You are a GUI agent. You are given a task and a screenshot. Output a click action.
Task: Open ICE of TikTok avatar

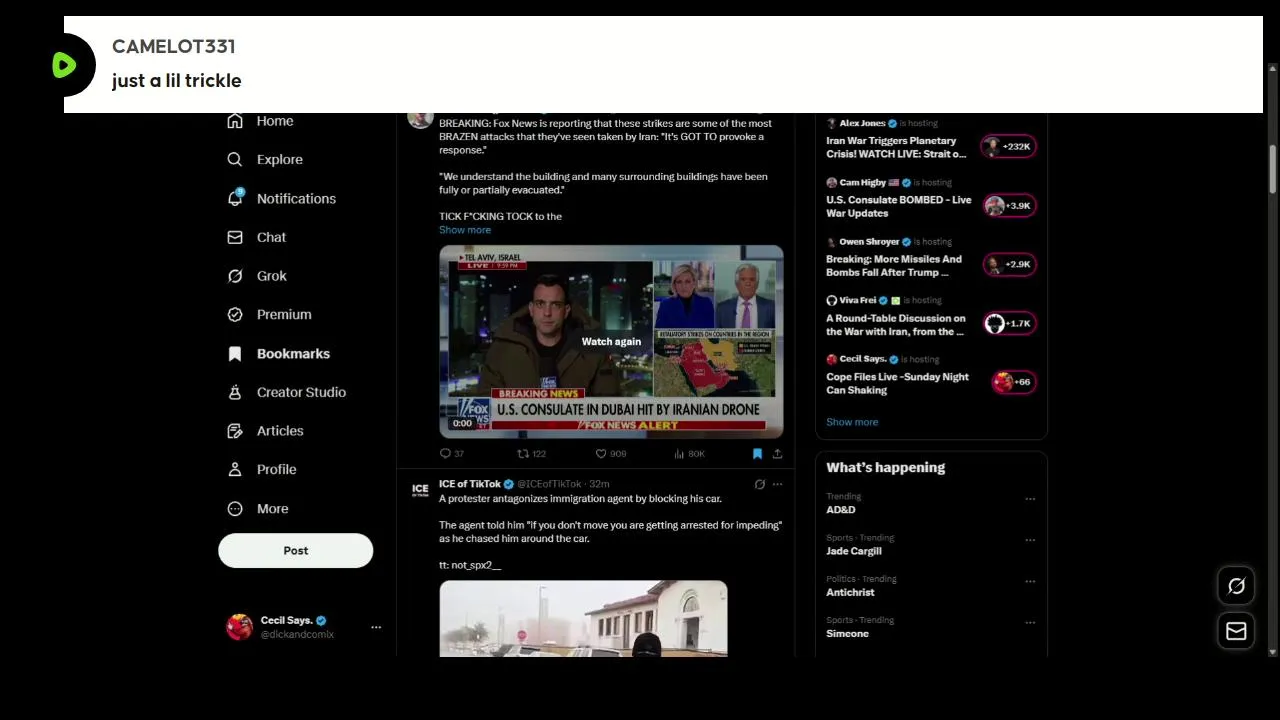[x=420, y=489]
